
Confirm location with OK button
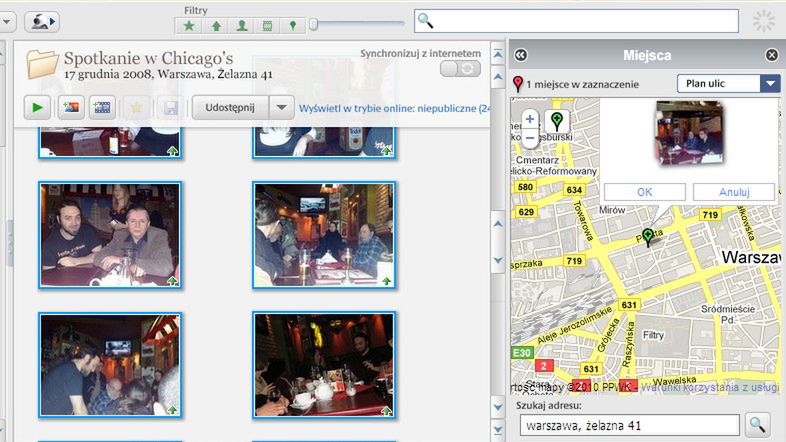pos(645,192)
